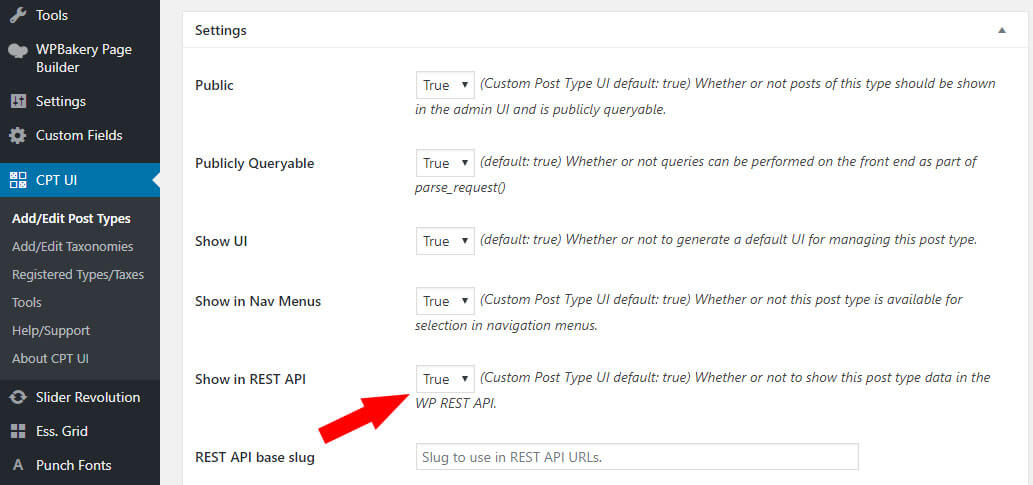Click the Tools wrench icon
This screenshot has height=485, width=1033.
point(18,14)
